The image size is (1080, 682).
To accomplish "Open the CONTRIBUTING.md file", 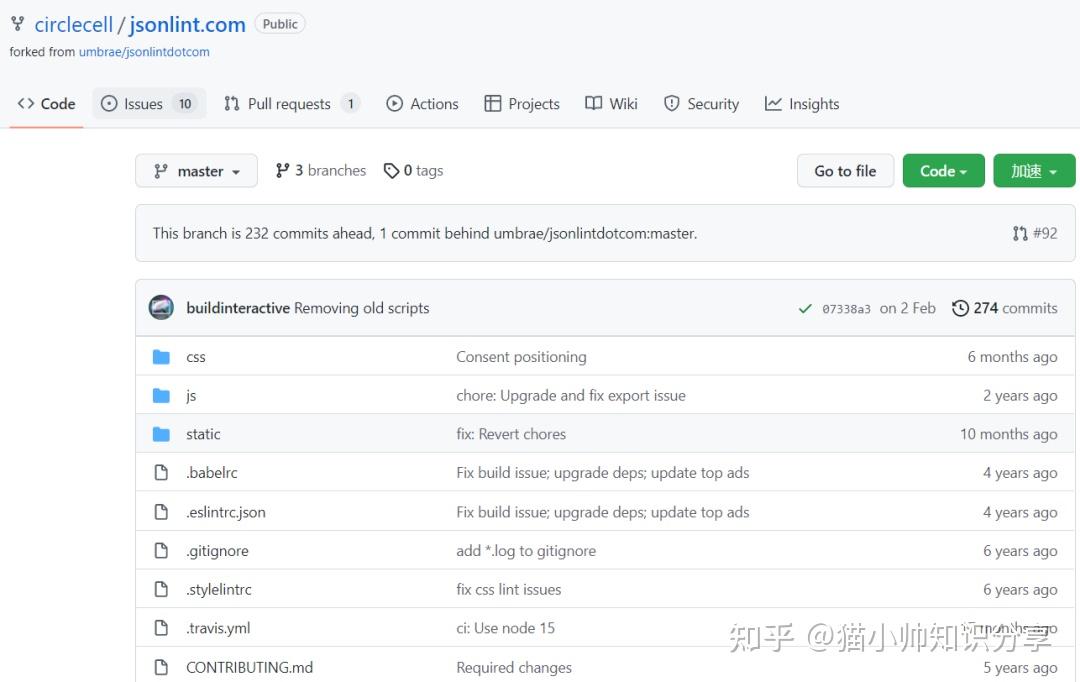I will point(249,667).
